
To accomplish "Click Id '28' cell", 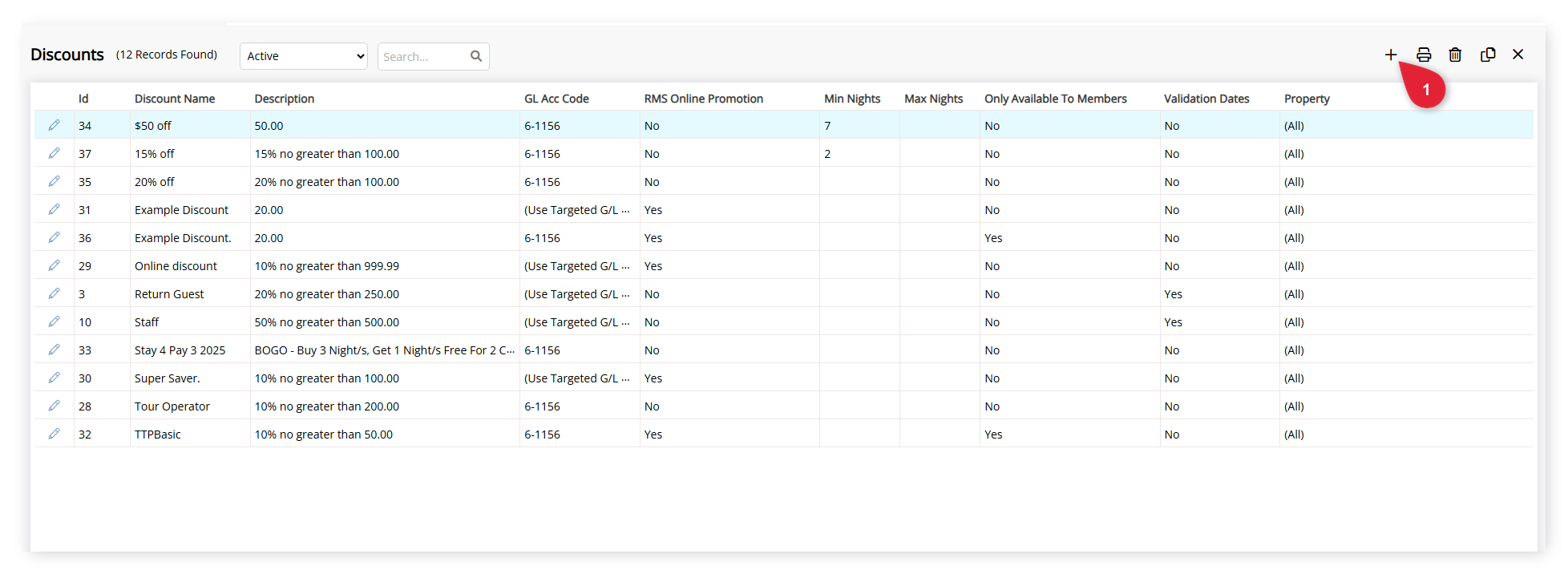I will coord(85,406).
